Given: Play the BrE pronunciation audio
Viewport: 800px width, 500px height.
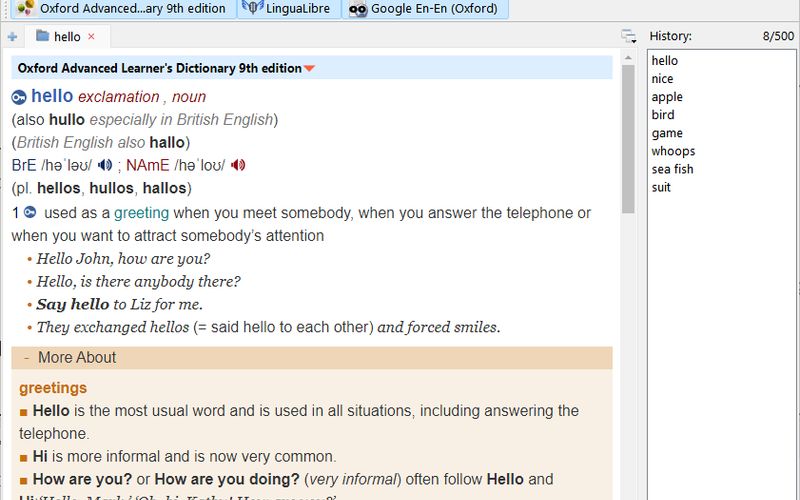Looking at the screenshot, I should coord(105,165).
